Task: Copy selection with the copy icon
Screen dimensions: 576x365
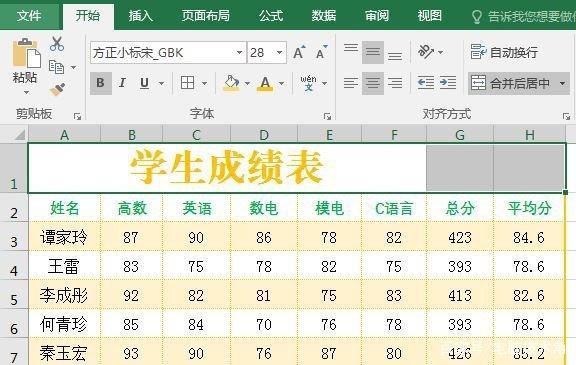Action: (x=56, y=67)
